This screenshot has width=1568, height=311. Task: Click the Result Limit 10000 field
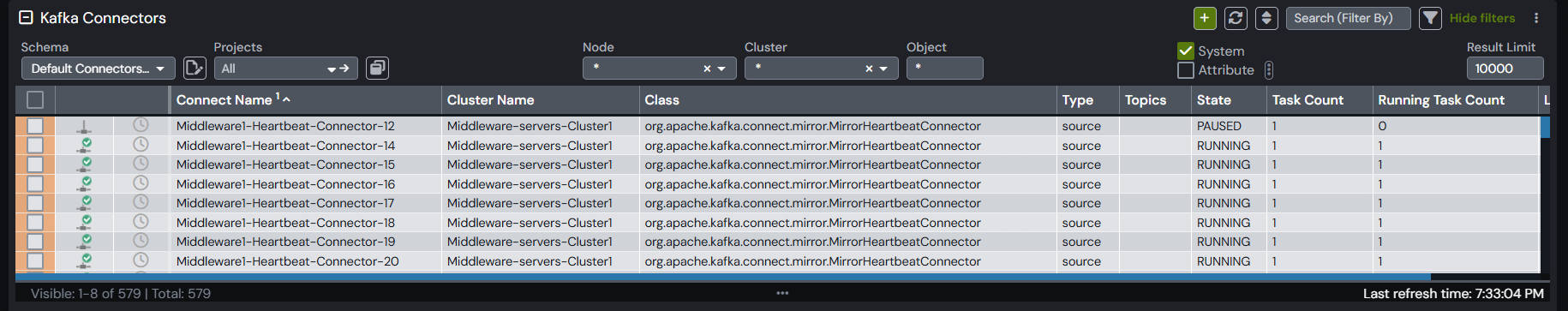[x=1505, y=69]
